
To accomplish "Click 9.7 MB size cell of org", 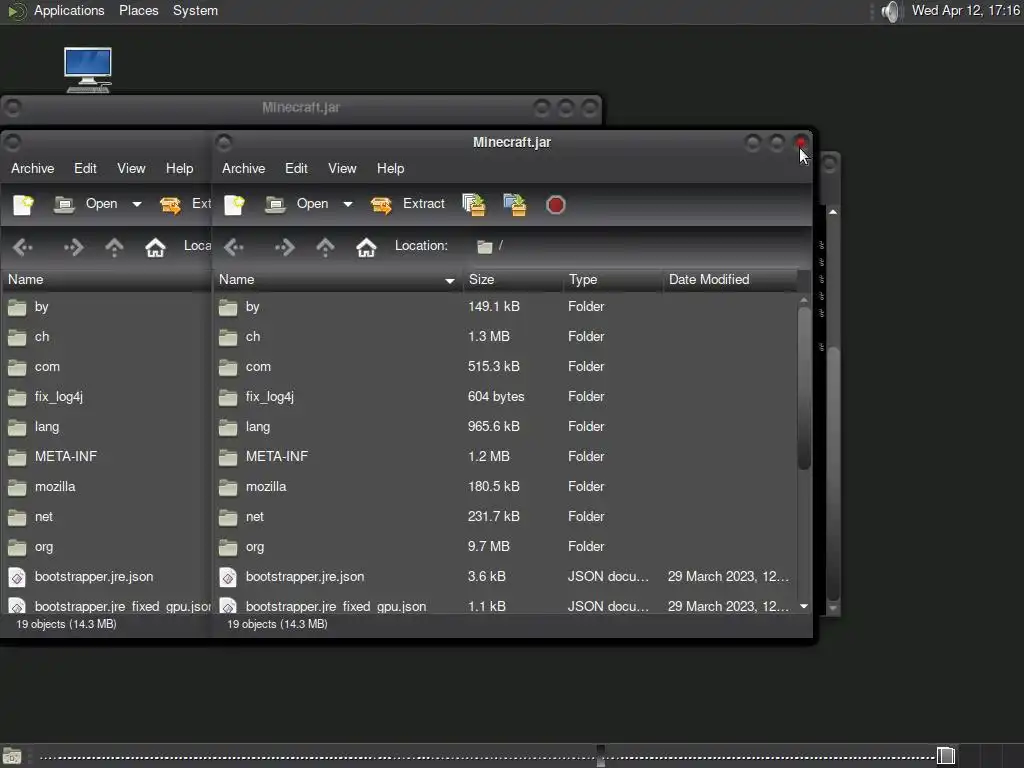I will (x=488, y=547).
